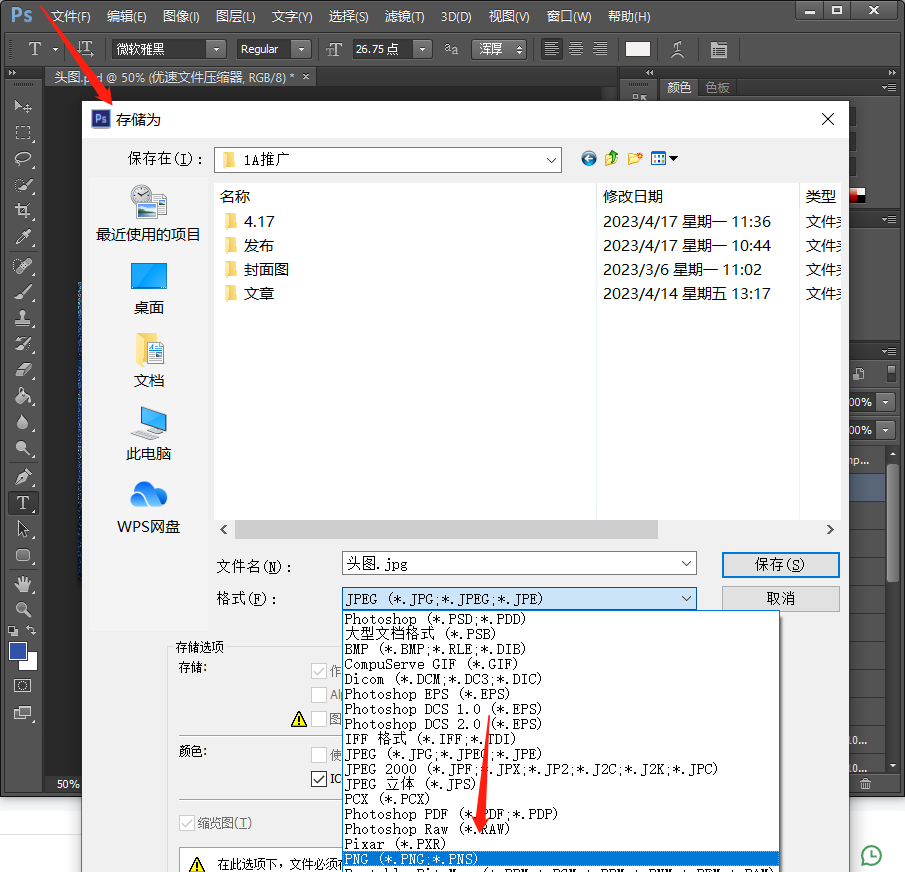Screen dimensions: 905x872
Task: Open WPS网盘 location in sidebar
Action: 148,507
